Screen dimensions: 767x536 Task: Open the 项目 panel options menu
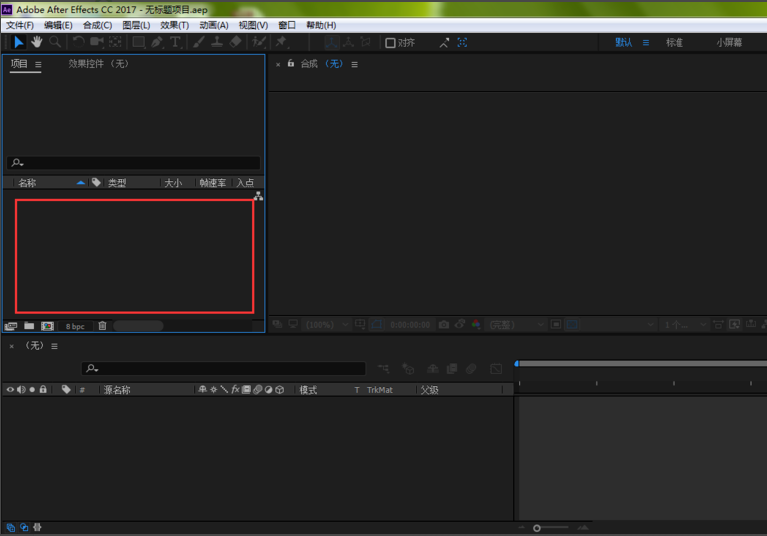38,64
